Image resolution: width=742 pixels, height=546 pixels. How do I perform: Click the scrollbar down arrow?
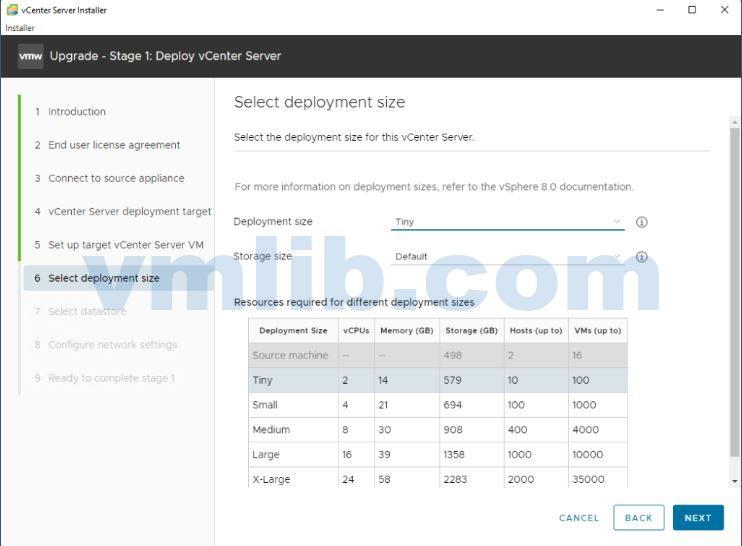click(734, 481)
